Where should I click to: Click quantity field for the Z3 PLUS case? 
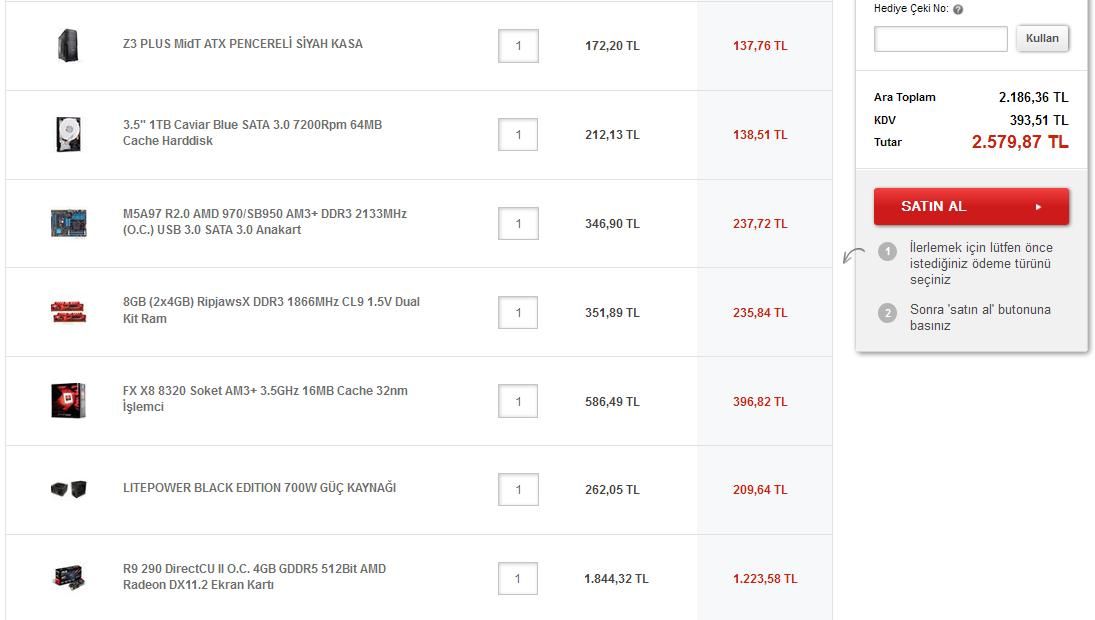pyautogui.click(x=518, y=46)
